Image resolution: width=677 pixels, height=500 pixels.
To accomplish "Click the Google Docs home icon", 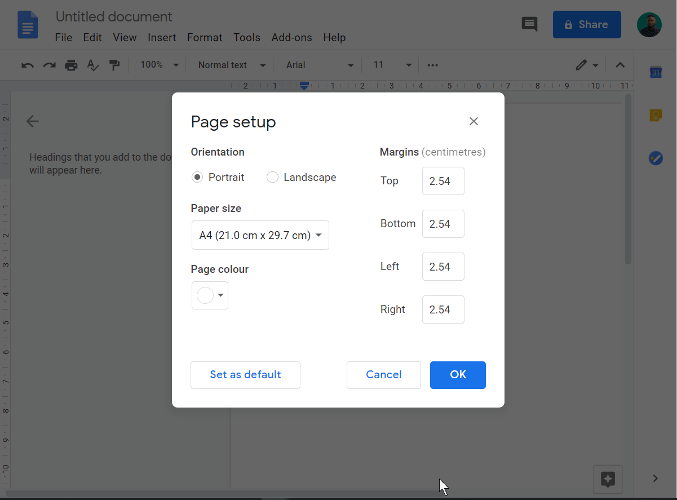I will point(28,25).
